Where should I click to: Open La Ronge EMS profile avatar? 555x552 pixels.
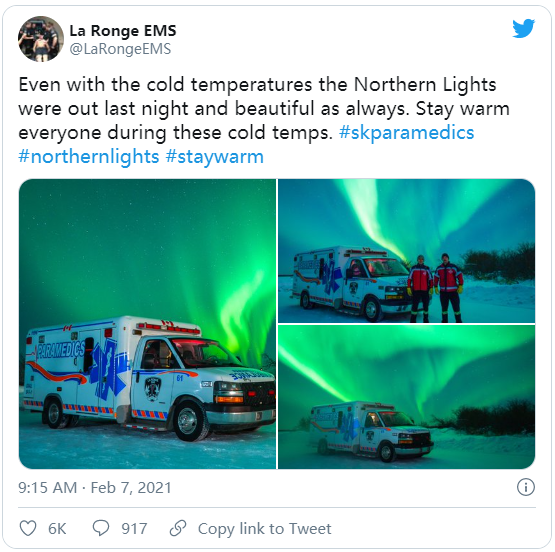coord(41,39)
